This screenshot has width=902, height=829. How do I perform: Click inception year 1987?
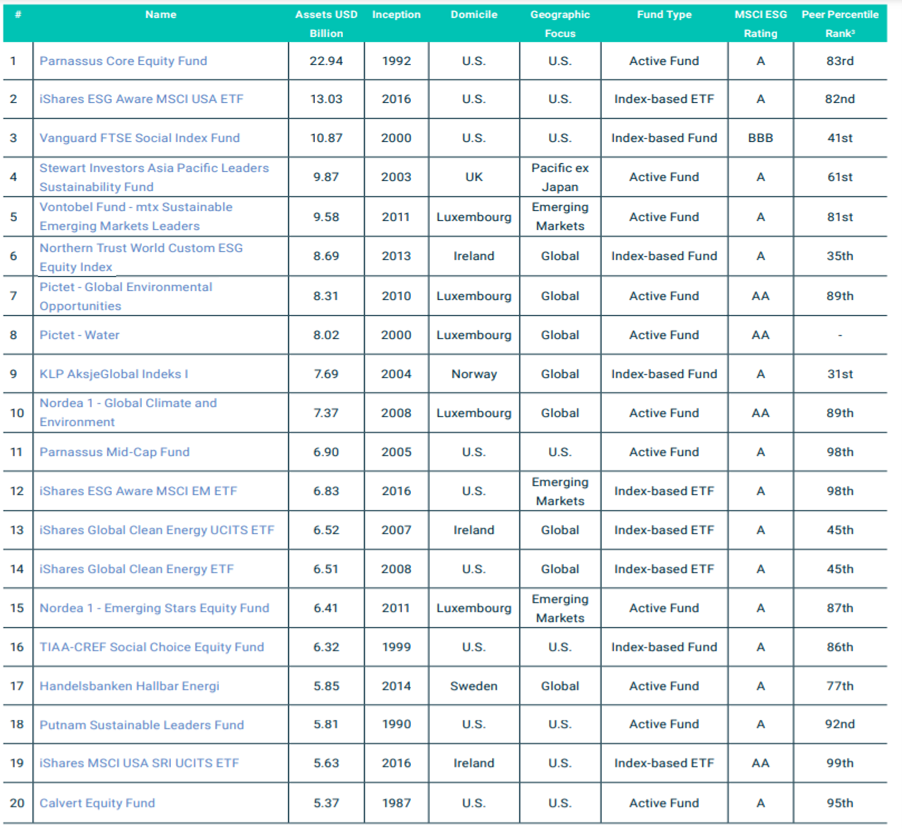point(396,803)
